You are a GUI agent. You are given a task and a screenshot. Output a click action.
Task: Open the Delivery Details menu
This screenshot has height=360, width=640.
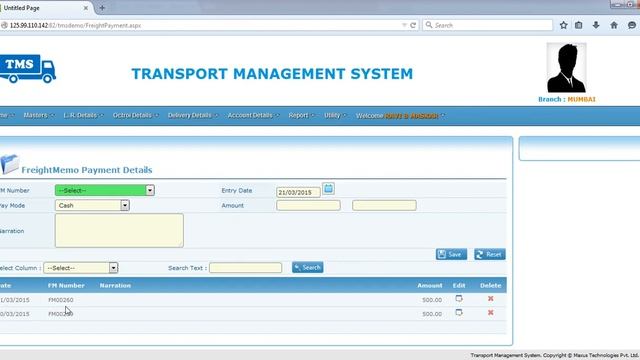point(193,116)
